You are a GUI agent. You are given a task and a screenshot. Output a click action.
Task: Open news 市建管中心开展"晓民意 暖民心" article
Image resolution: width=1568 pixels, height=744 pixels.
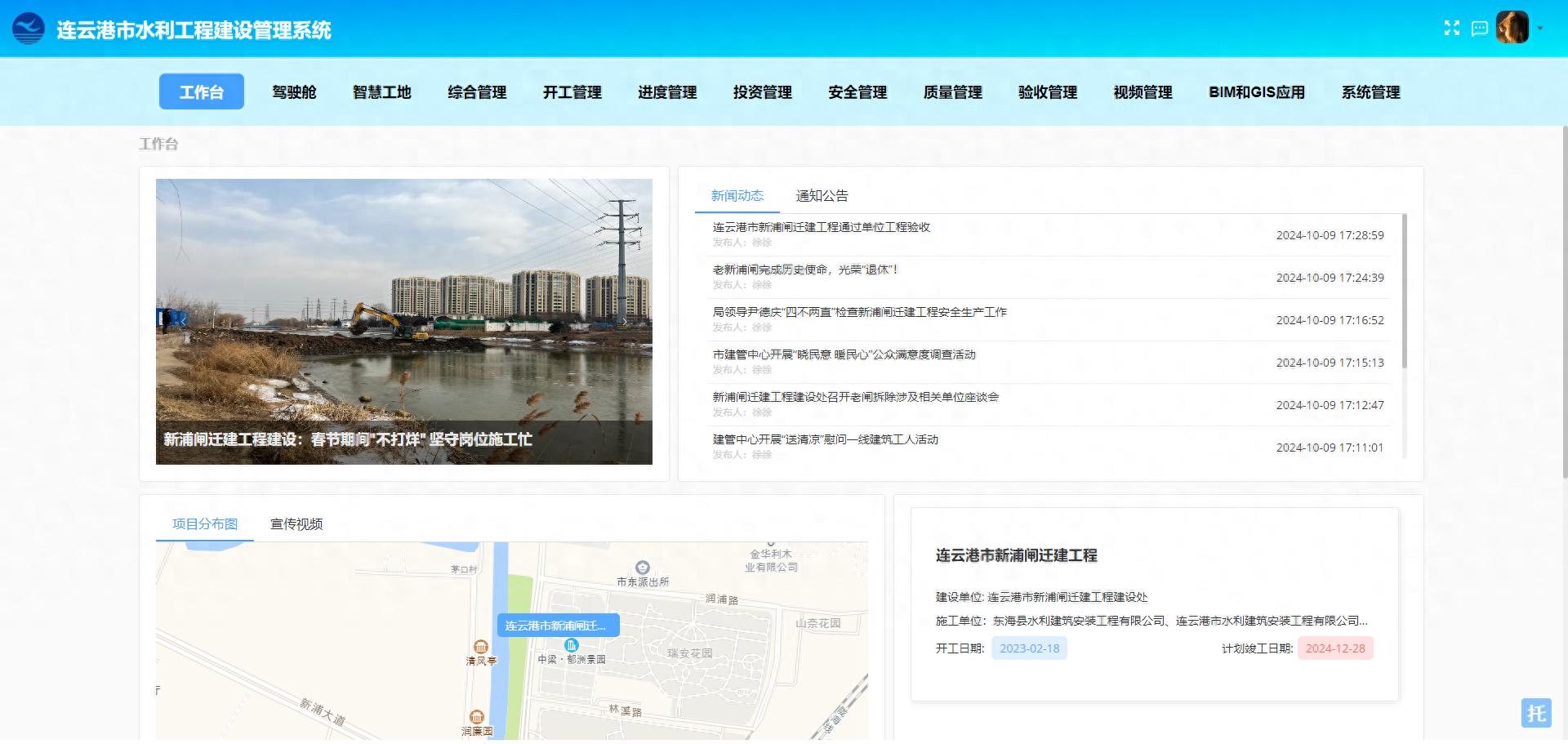[x=844, y=354]
